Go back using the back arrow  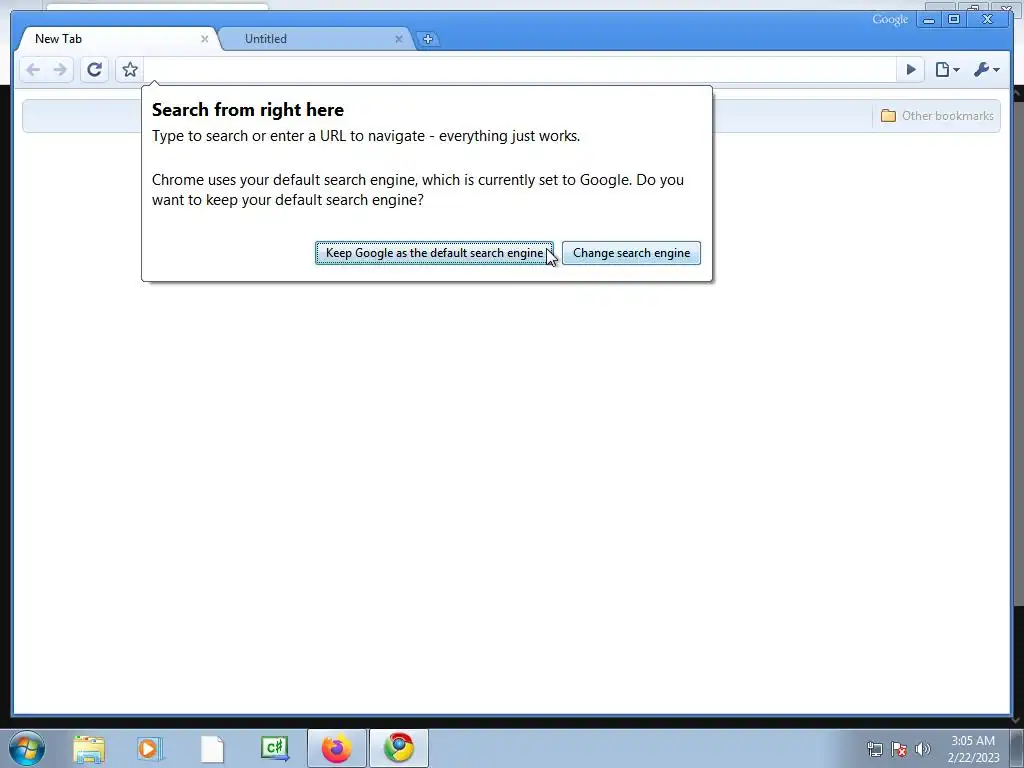coord(33,70)
